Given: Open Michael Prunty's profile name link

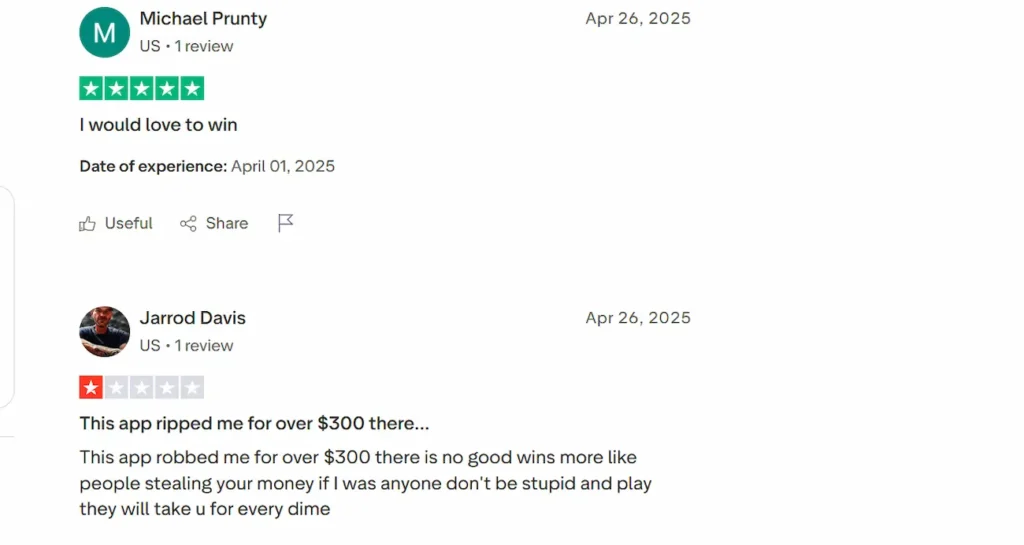Looking at the screenshot, I should click(203, 19).
